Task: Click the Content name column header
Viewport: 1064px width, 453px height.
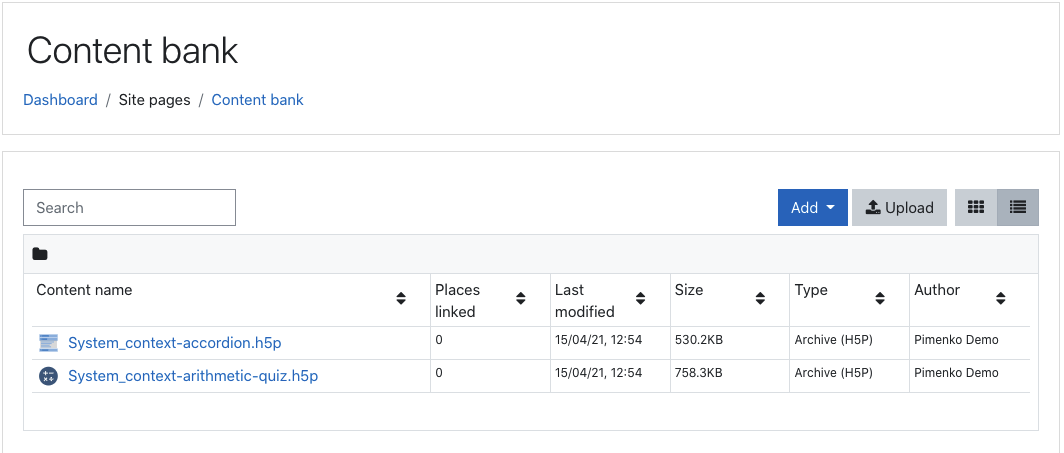Action: pyautogui.click(x=84, y=290)
